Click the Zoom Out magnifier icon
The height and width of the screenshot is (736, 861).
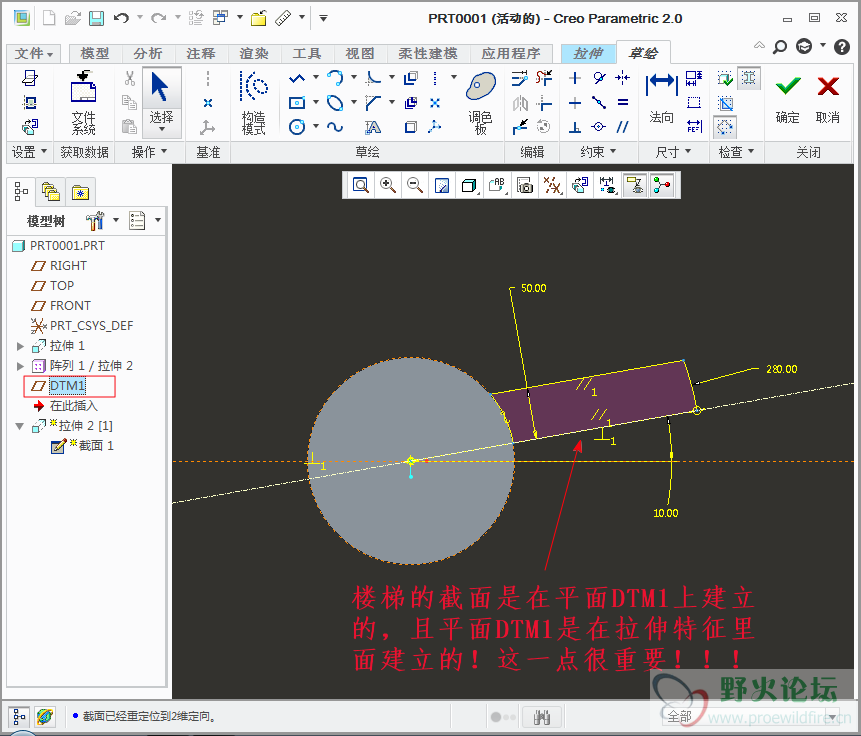coord(415,186)
